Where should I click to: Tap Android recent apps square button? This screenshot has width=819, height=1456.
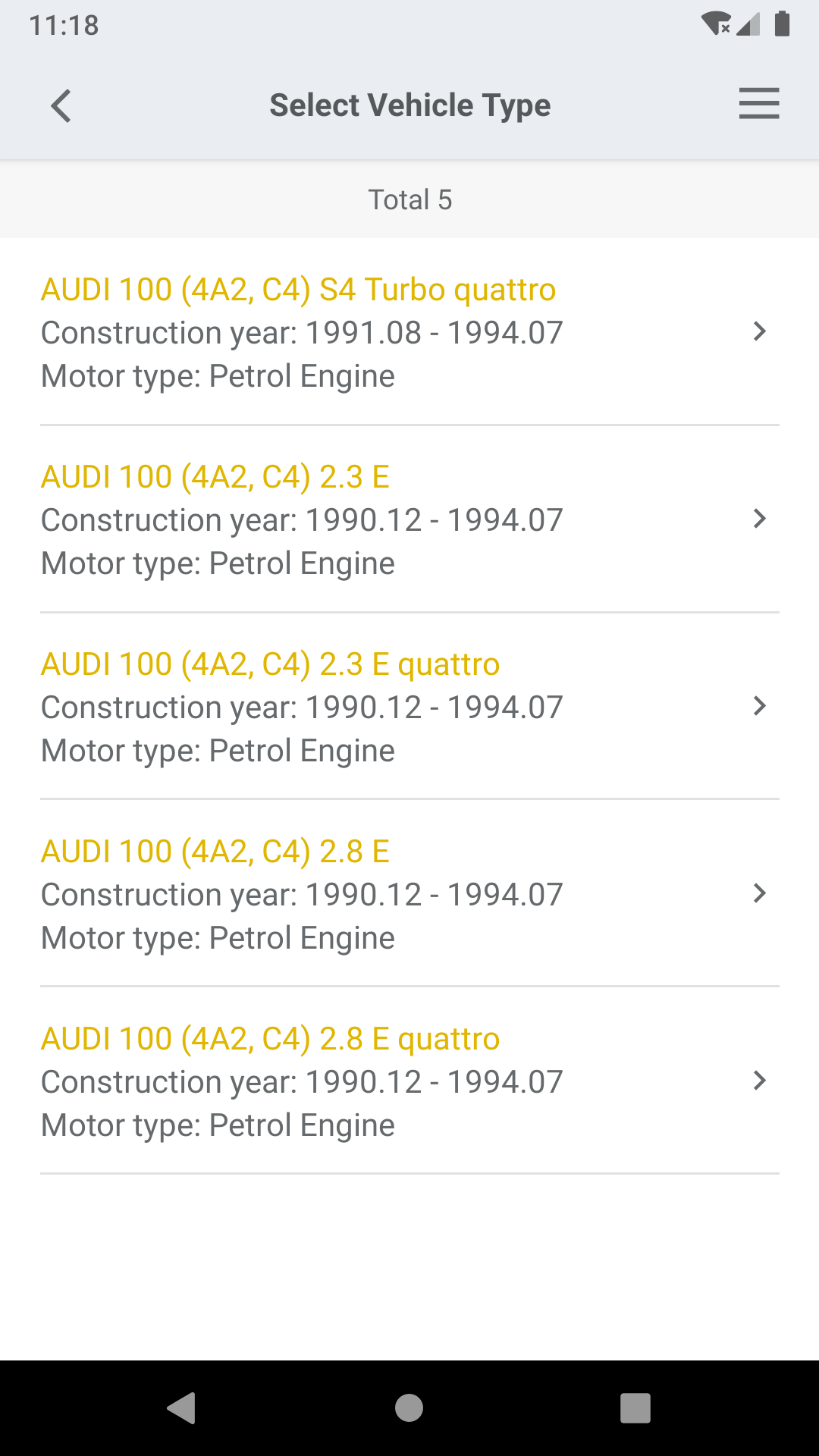(635, 1408)
